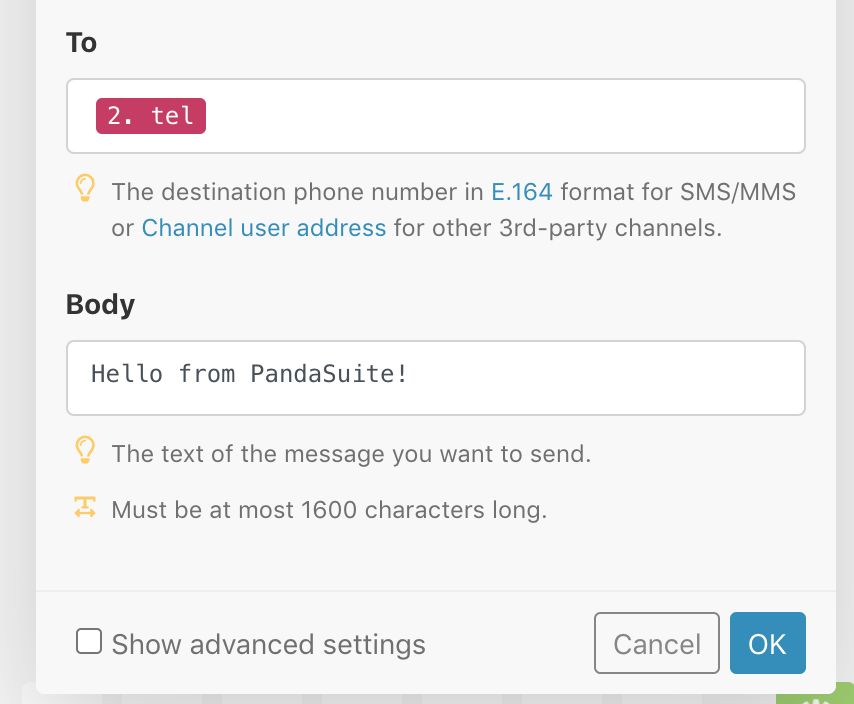This screenshot has height=704, width=854.
Task: Click the "Must be at most 1600 characters" hint
Action: pos(330,509)
